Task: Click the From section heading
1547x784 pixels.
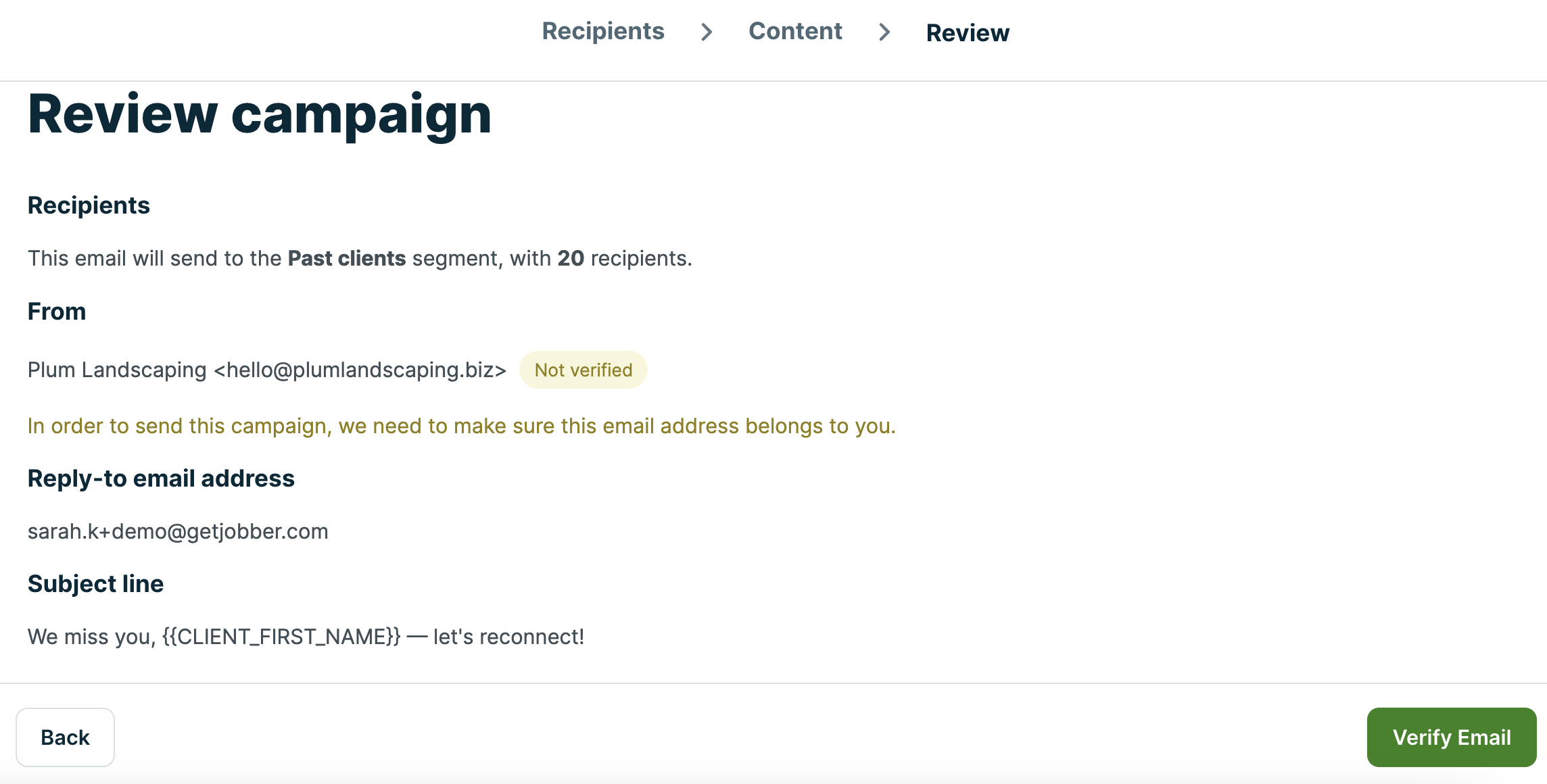Action: 57,312
